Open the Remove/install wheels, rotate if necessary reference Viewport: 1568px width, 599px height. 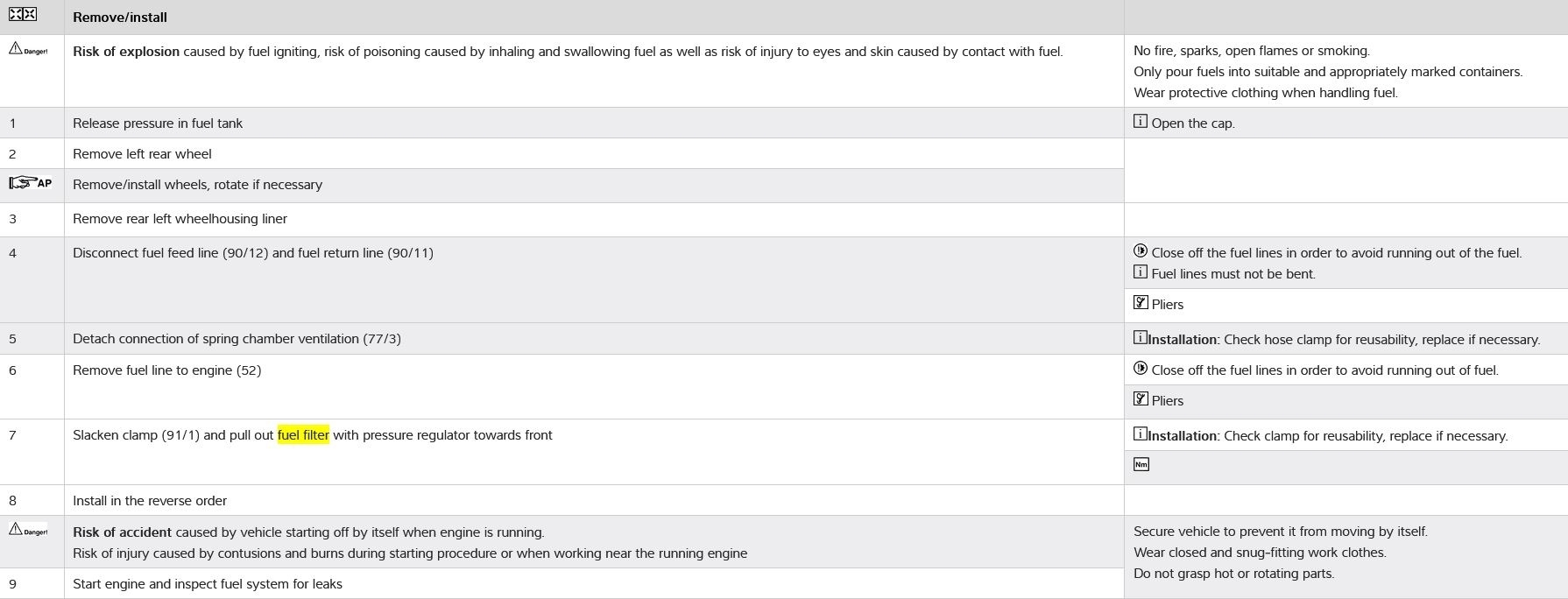pos(197,185)
